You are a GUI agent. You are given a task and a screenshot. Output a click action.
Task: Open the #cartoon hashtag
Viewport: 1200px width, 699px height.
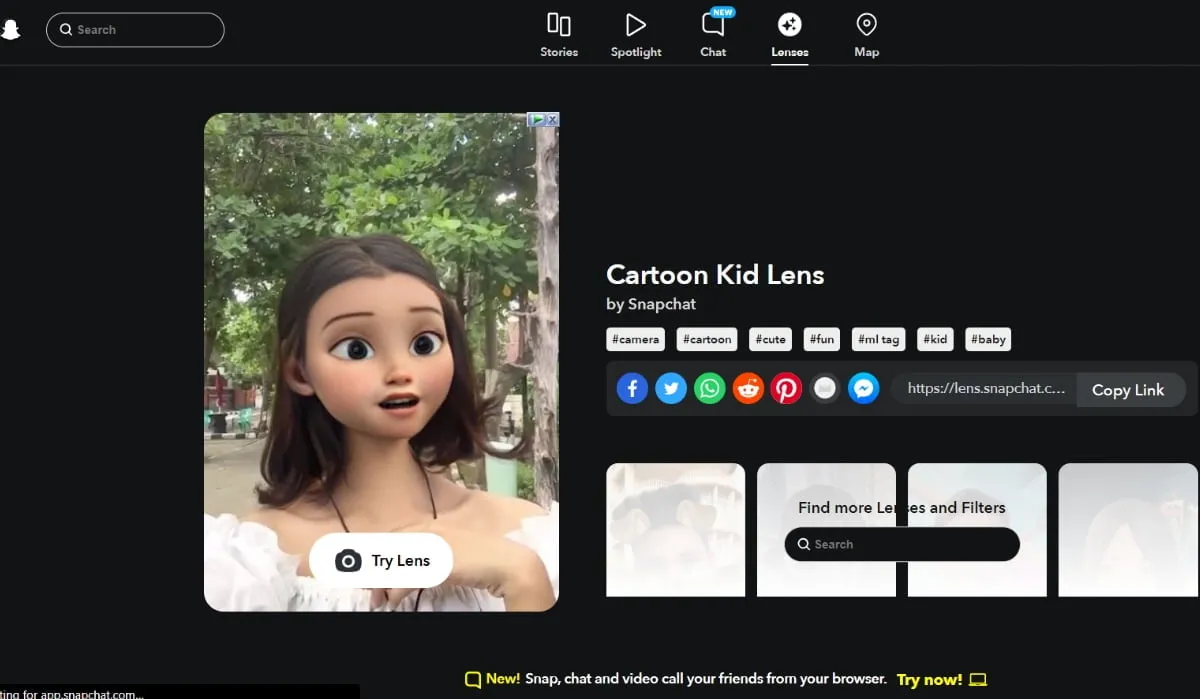[x=706, y=339]
